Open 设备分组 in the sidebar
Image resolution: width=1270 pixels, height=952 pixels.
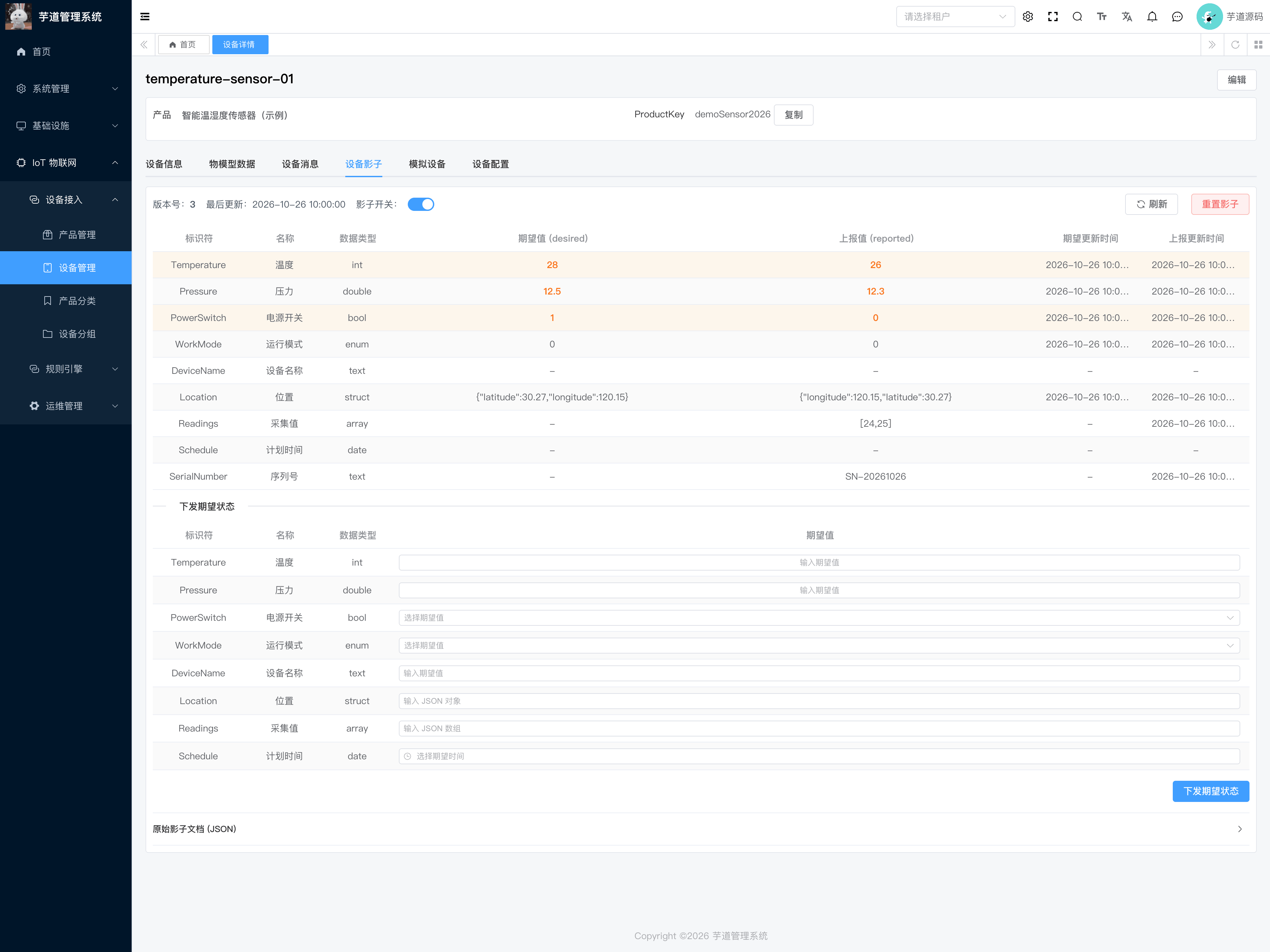tap(65, 334)
